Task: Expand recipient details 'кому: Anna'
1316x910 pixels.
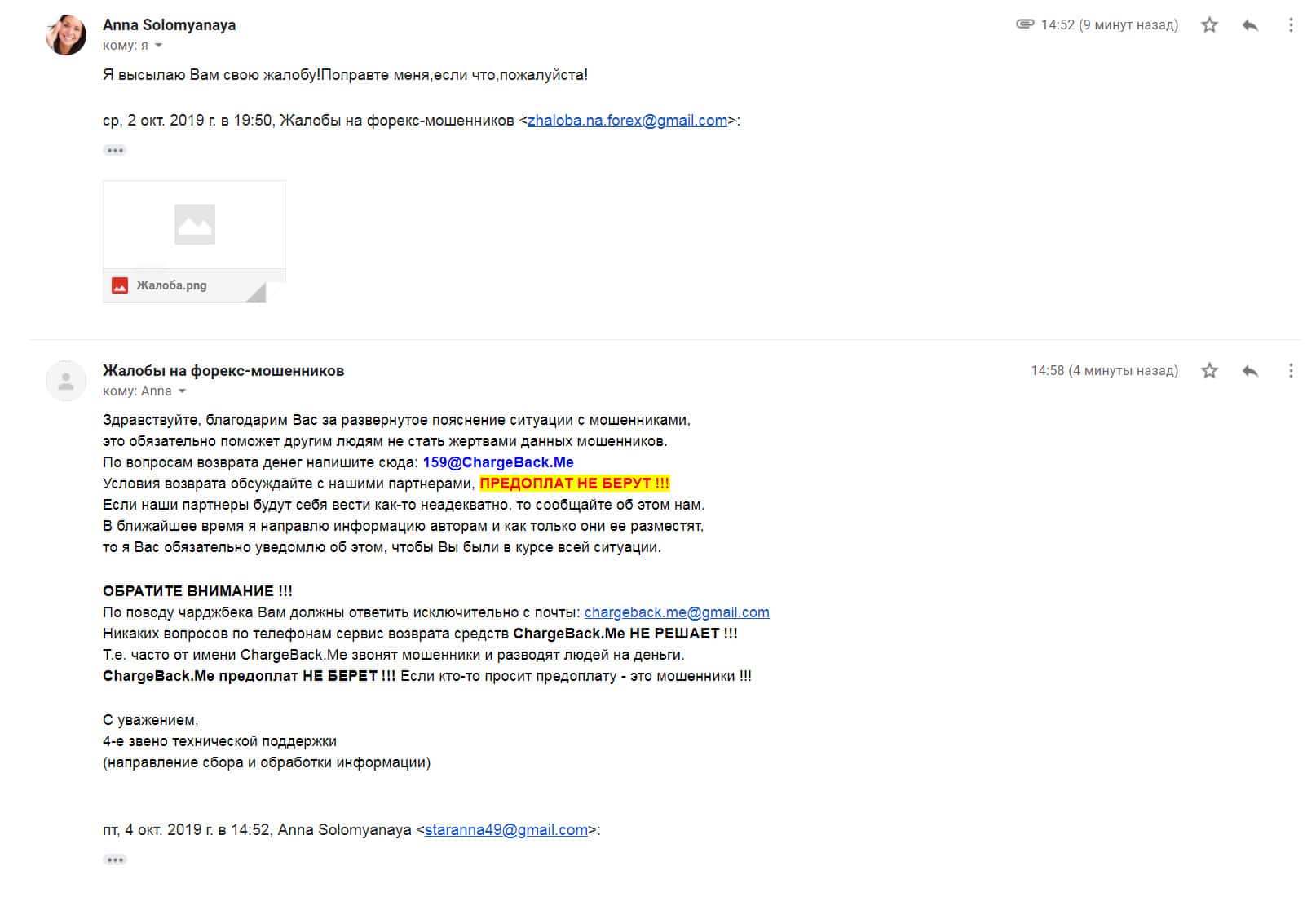Action: (183, 391)
